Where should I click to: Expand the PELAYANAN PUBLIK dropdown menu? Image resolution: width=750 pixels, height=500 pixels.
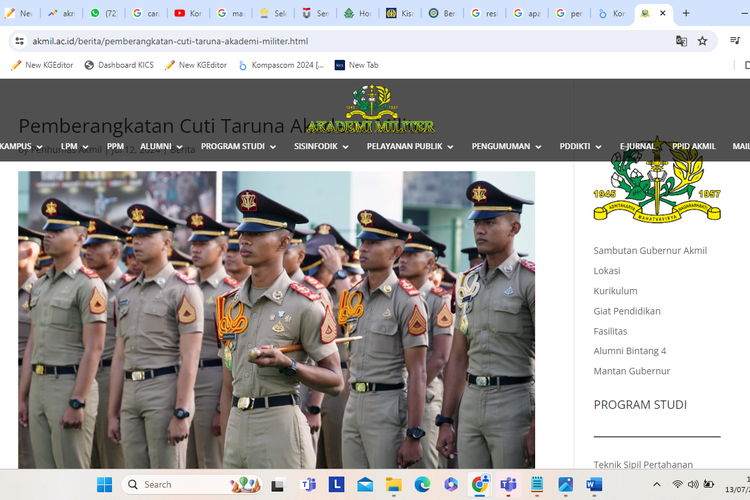pos(410,146)
